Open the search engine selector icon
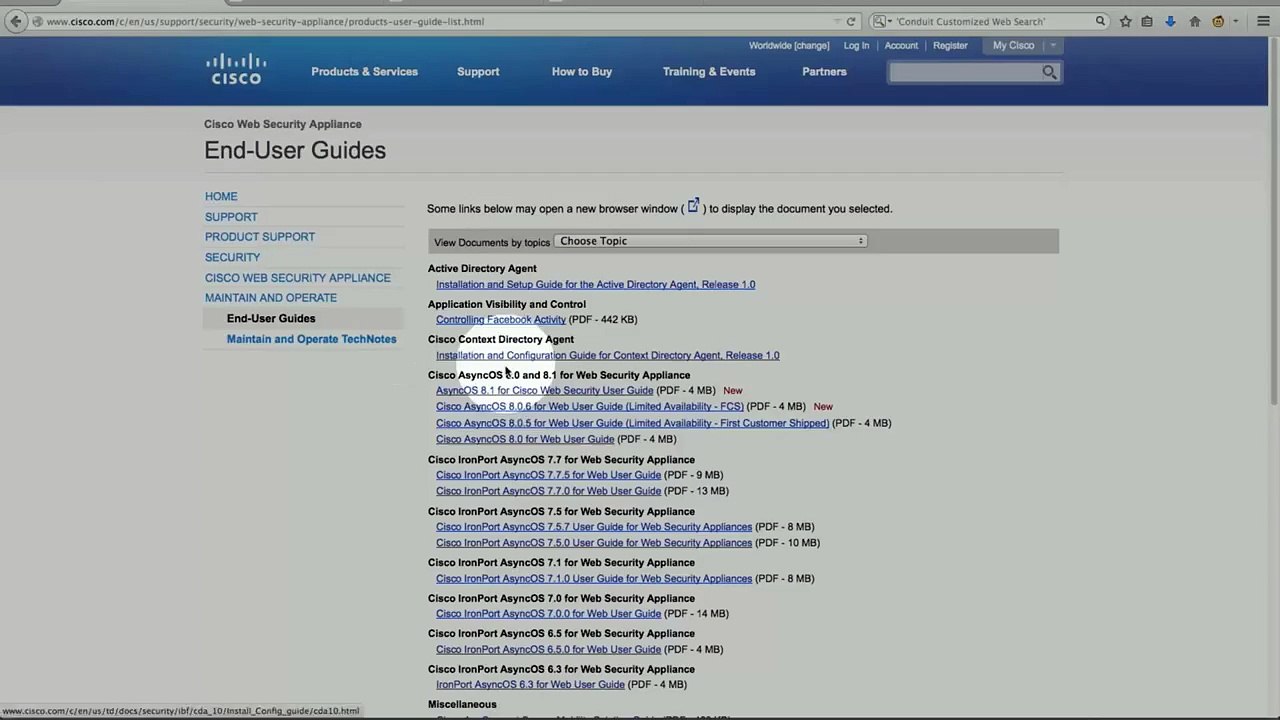1280x720 pixels. click(x=880, y=21)
